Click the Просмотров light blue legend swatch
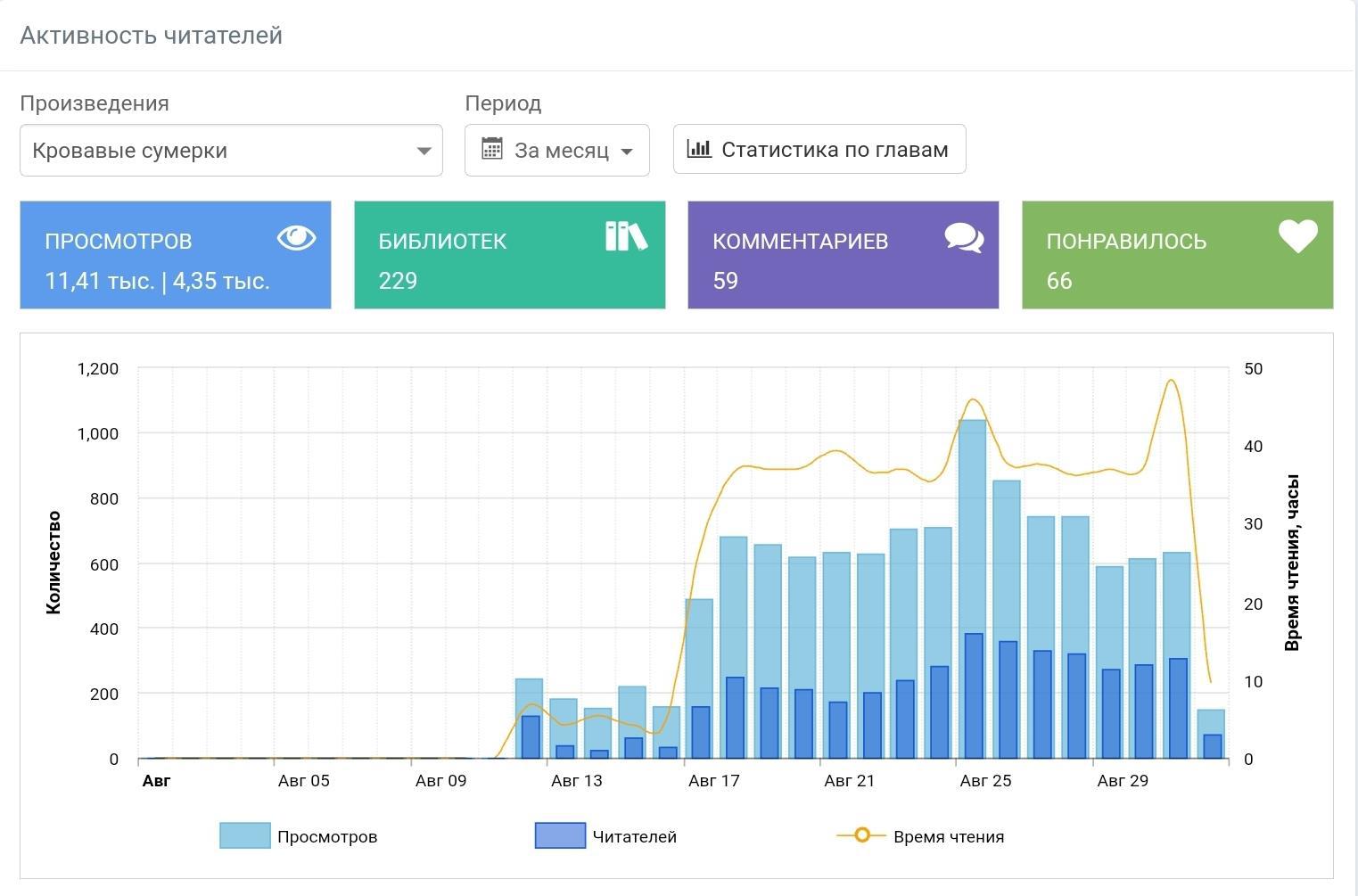 point(245,836)
